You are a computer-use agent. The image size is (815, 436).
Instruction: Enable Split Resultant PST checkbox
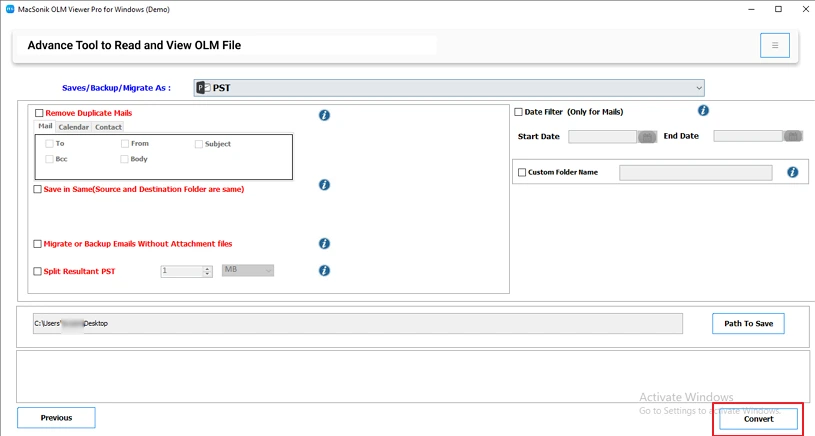point(37,271)
